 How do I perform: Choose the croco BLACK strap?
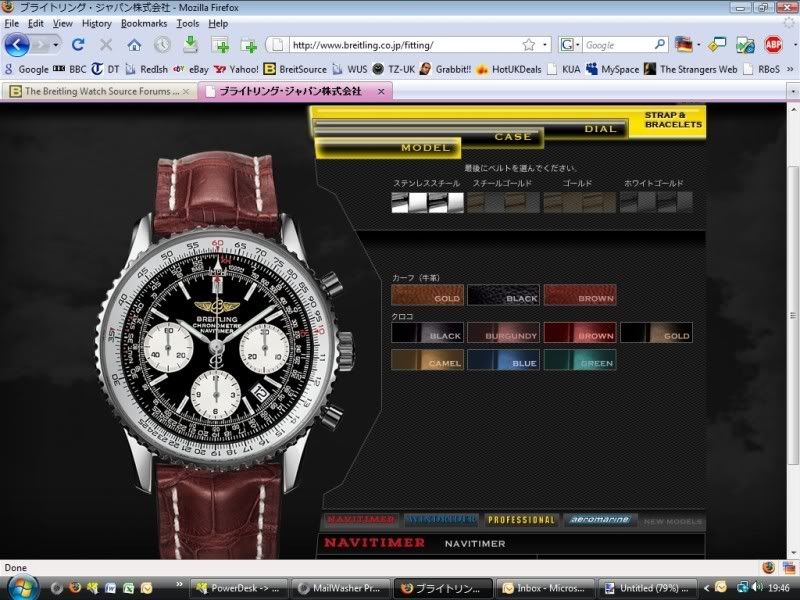[x=428, y=333]
